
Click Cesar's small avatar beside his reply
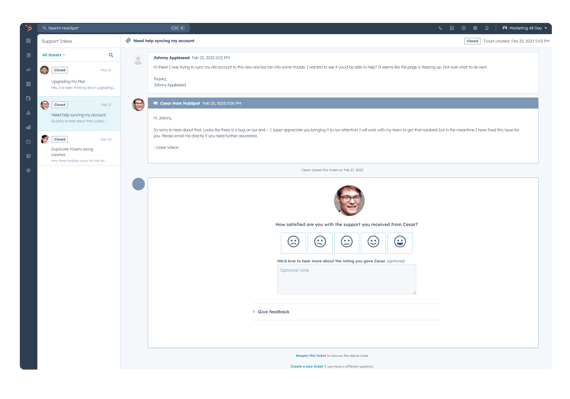pos(138,105)
